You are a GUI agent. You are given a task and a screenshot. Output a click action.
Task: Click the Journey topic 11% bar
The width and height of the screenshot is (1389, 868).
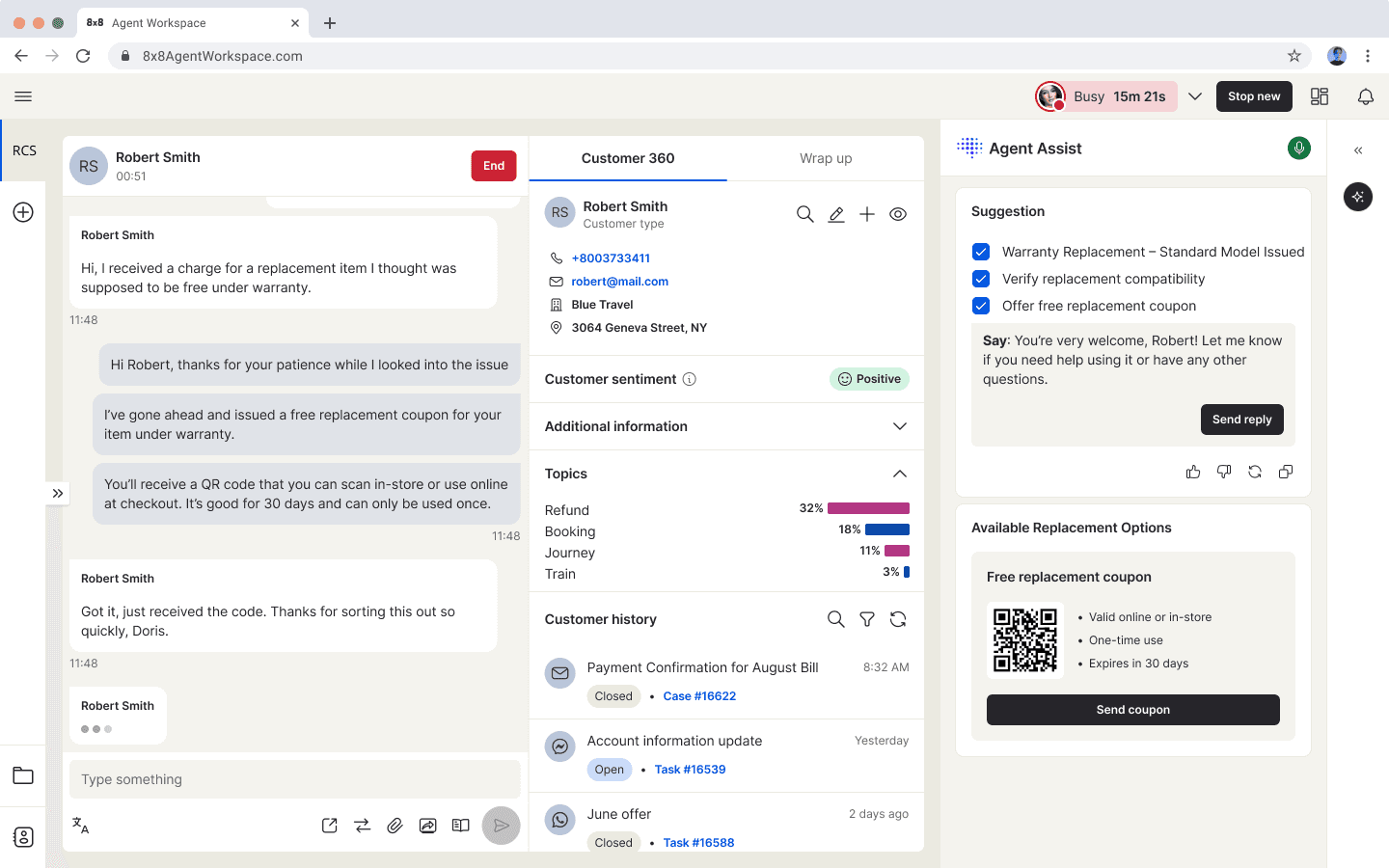point(897,551)
